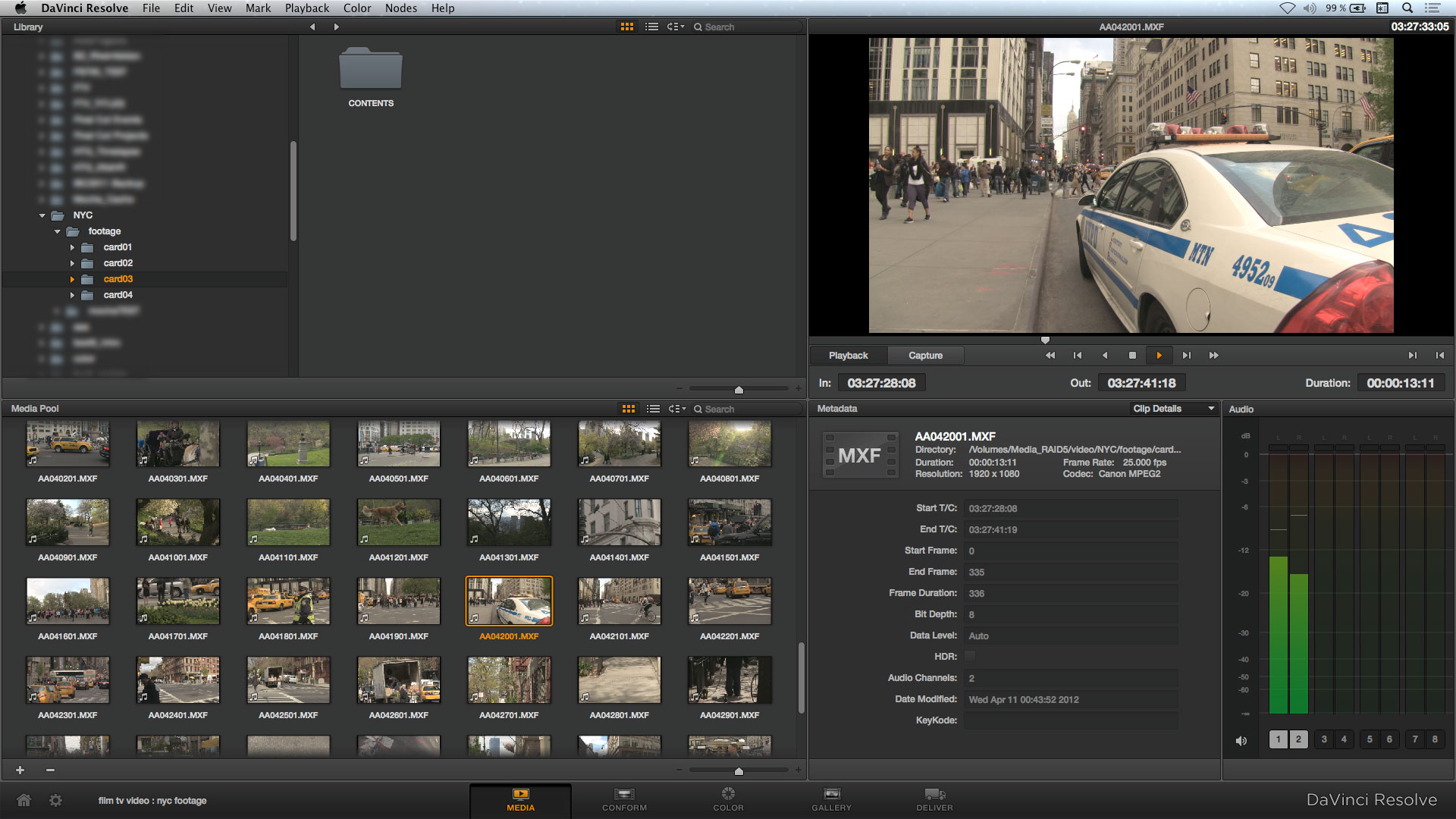Switch to the Capture tab

[925, 356]
